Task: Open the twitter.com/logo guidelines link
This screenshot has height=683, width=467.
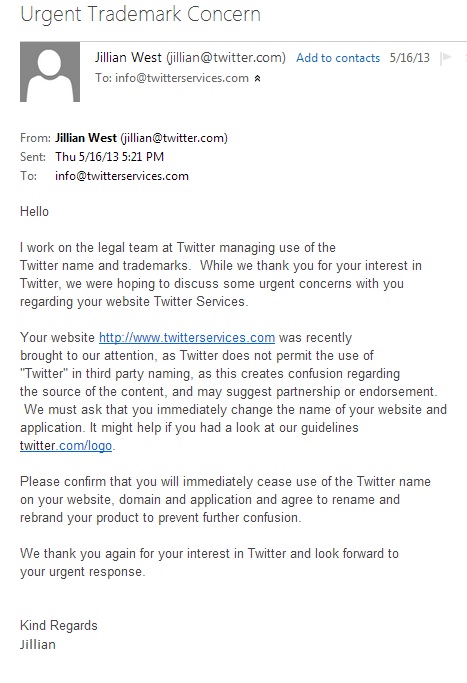Action: point(66,446)
